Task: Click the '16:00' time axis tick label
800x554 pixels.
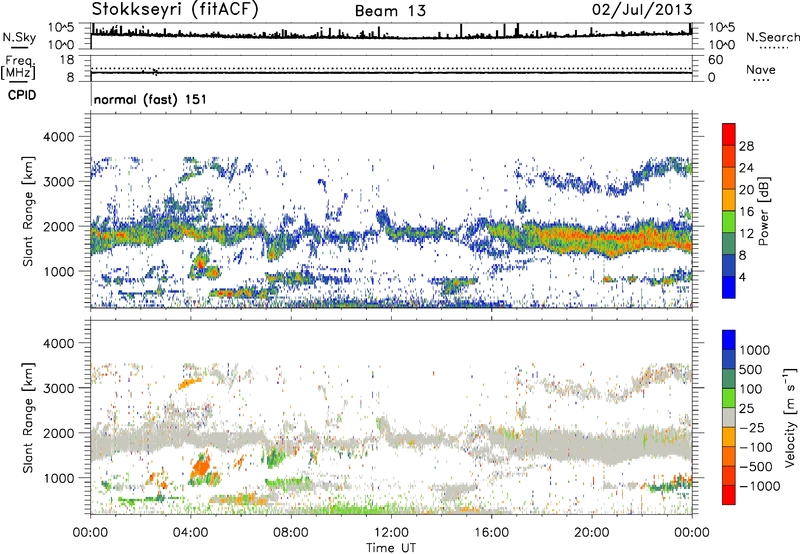Action: (x=491, y=533)
